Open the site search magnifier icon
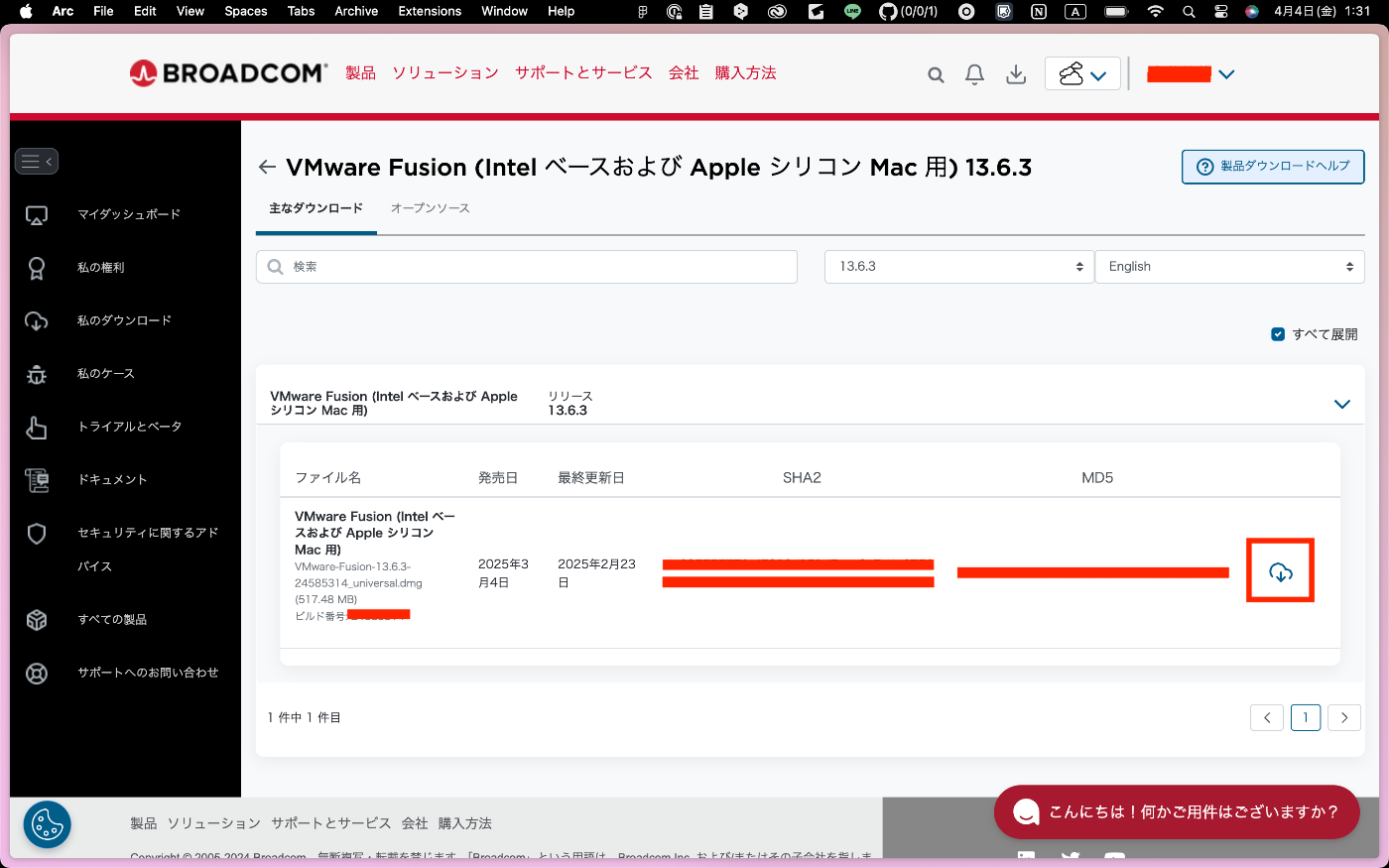The height and width of the screenshot is (868, 1389). (x=936, y=74)
